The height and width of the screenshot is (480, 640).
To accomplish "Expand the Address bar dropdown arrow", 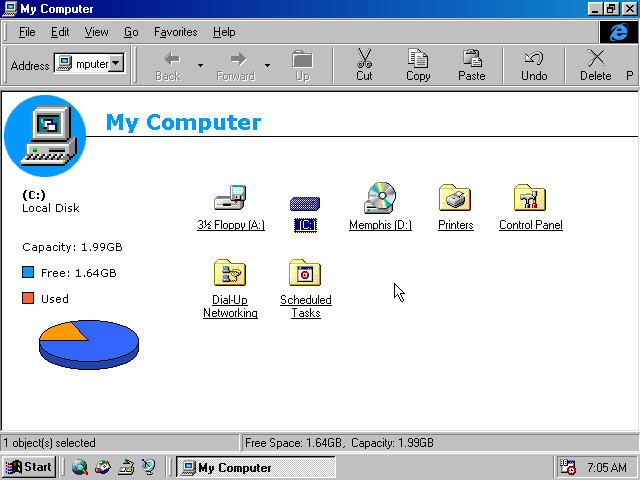I will point(116,63).
